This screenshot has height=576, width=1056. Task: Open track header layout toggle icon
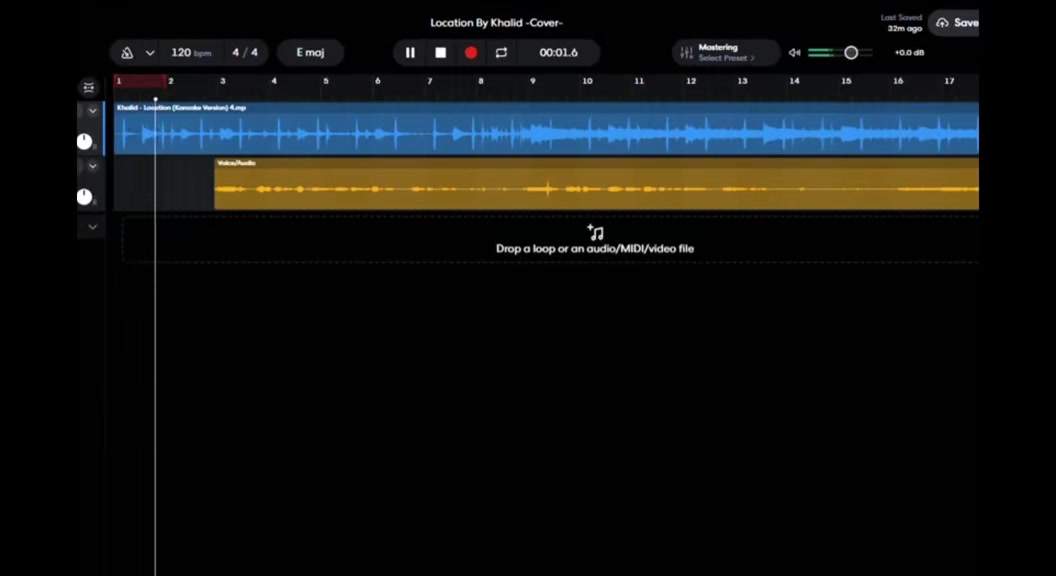[89, 88]
